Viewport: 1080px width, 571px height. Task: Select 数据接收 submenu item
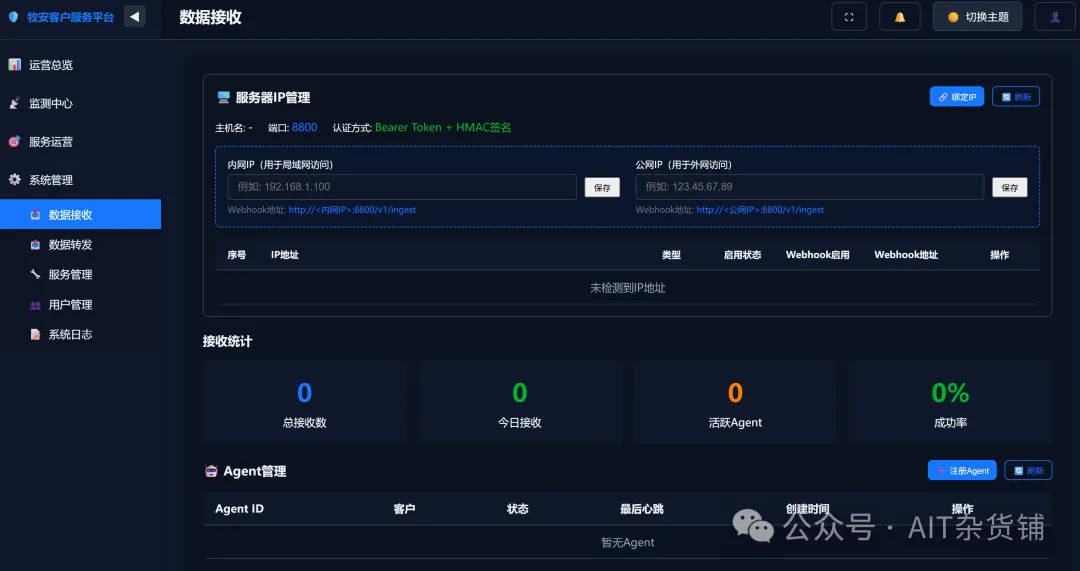(81, 214)
